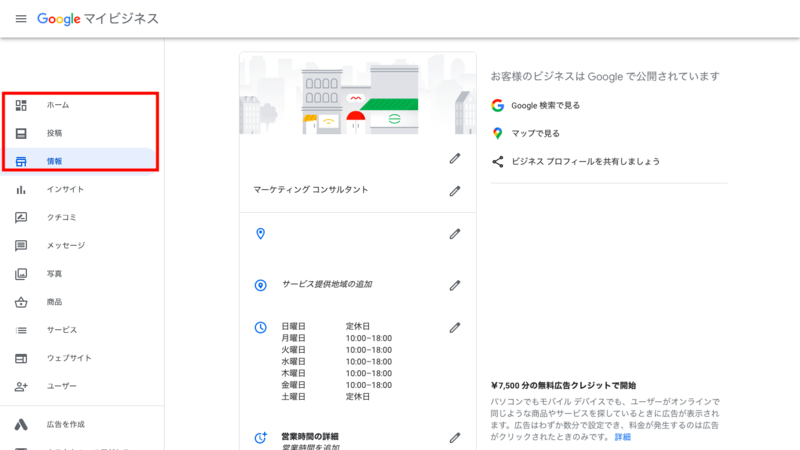Click the ¥7,500 無料広告クレジット heading
The width and height of the screenshot is (800, 450).
(x=563, y=385)
